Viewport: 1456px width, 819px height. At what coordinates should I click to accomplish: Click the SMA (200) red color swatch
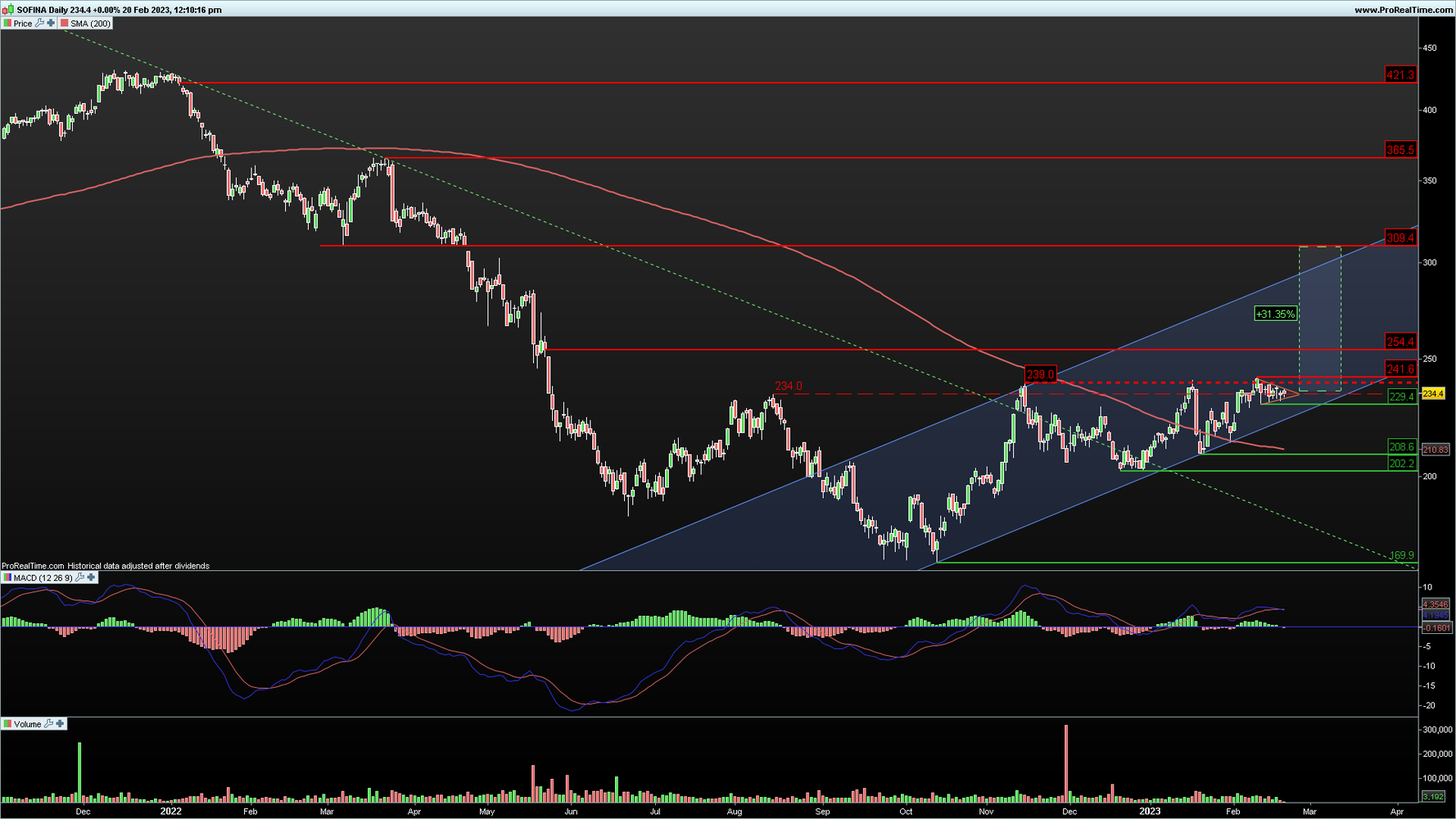pos(65,23)
